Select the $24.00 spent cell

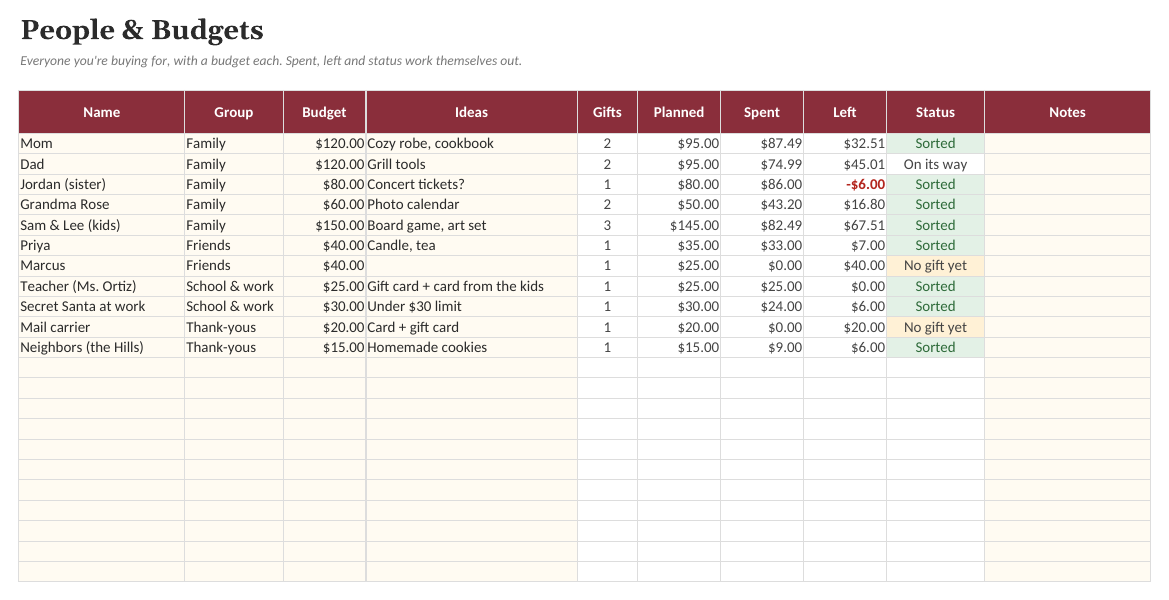761,306
